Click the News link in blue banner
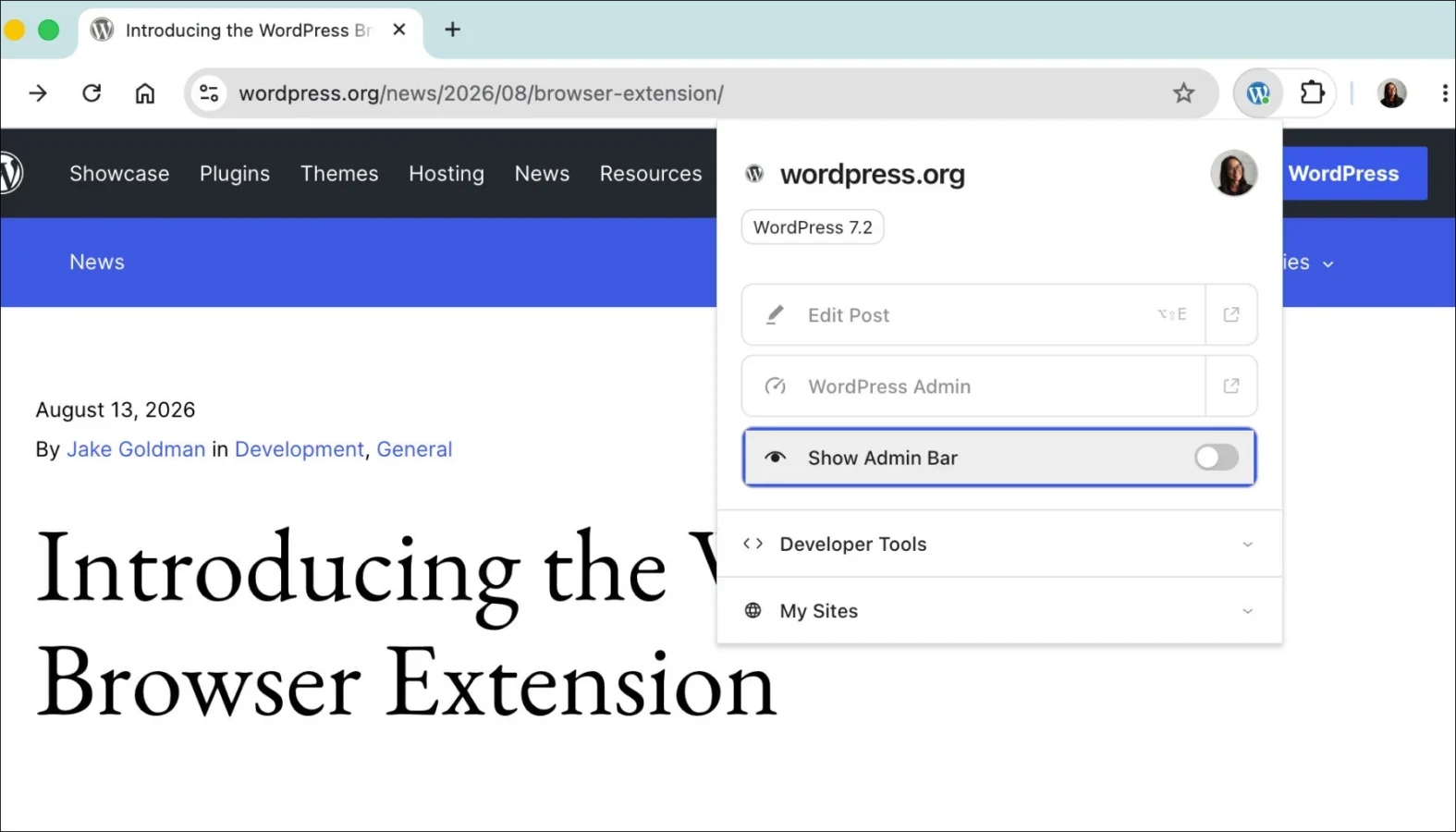 (97, 262)
